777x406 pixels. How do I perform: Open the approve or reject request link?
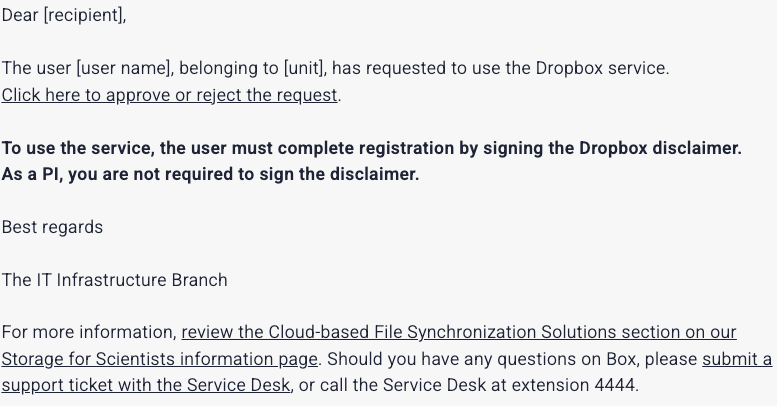[x=170, y=95]
